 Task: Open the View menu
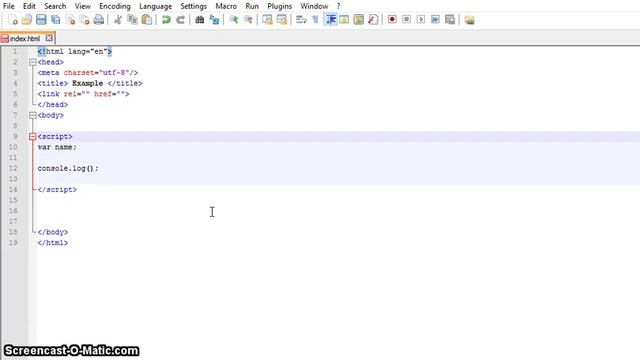[x=82, y=6]
